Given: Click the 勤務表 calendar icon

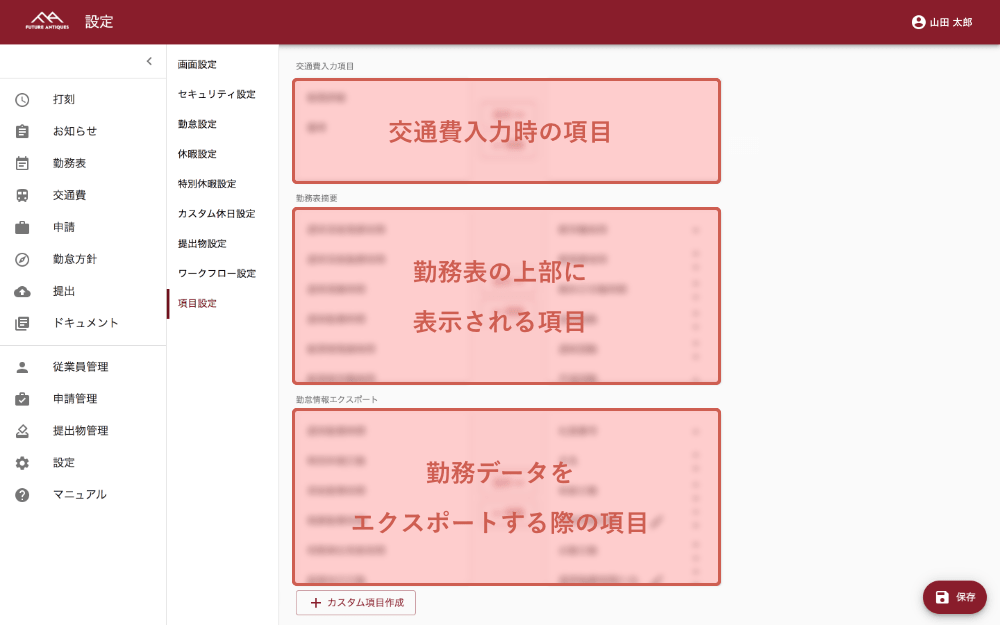Looking at the screenshot, I should (22, 163).
